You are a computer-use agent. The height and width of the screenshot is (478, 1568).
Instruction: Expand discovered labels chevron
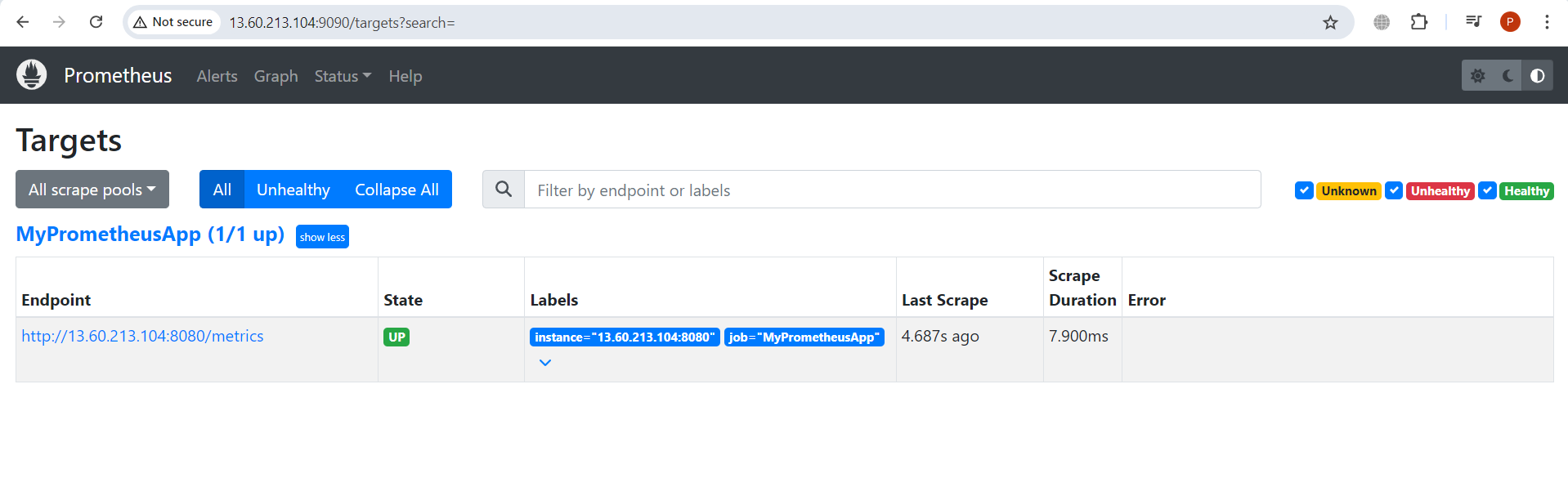pyautogui.click(x=545, y=363)
